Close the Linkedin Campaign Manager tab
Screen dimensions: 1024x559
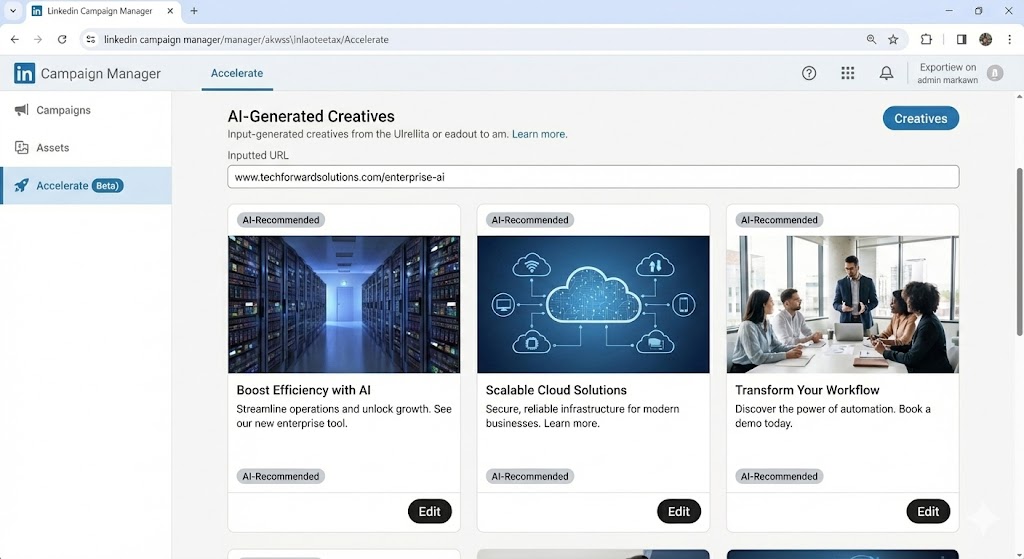pos(170,11)
